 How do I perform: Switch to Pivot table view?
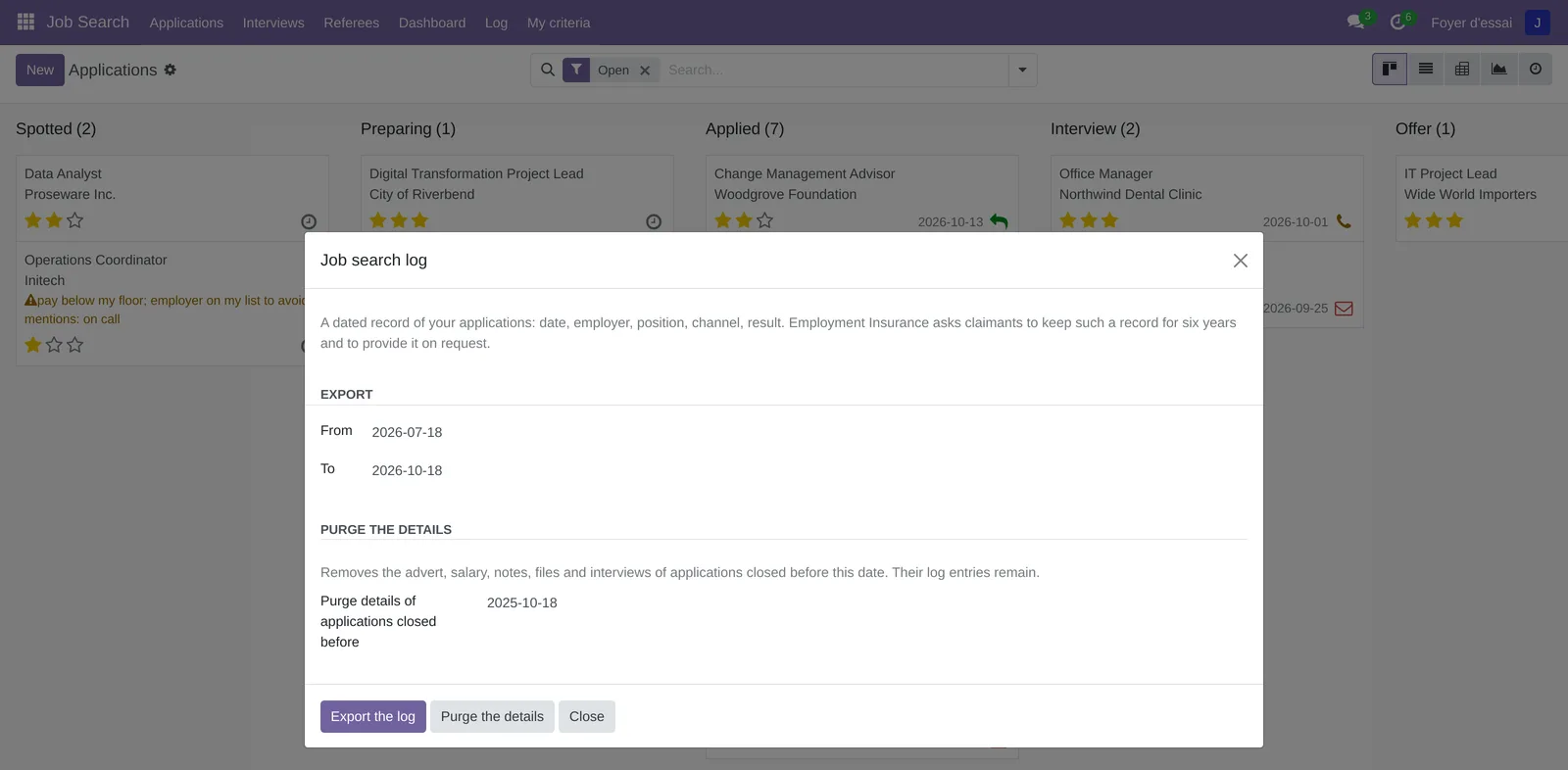1462,69
